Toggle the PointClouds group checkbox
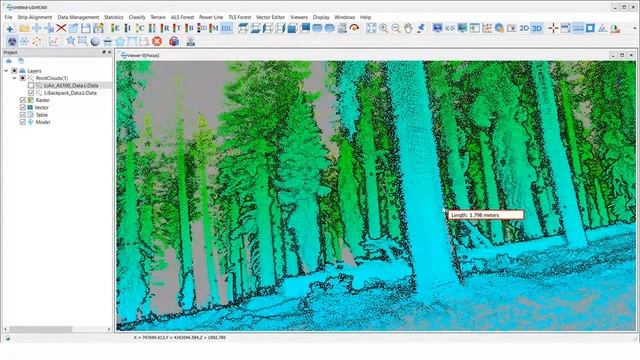640x360 pixels. click(22, 78)
